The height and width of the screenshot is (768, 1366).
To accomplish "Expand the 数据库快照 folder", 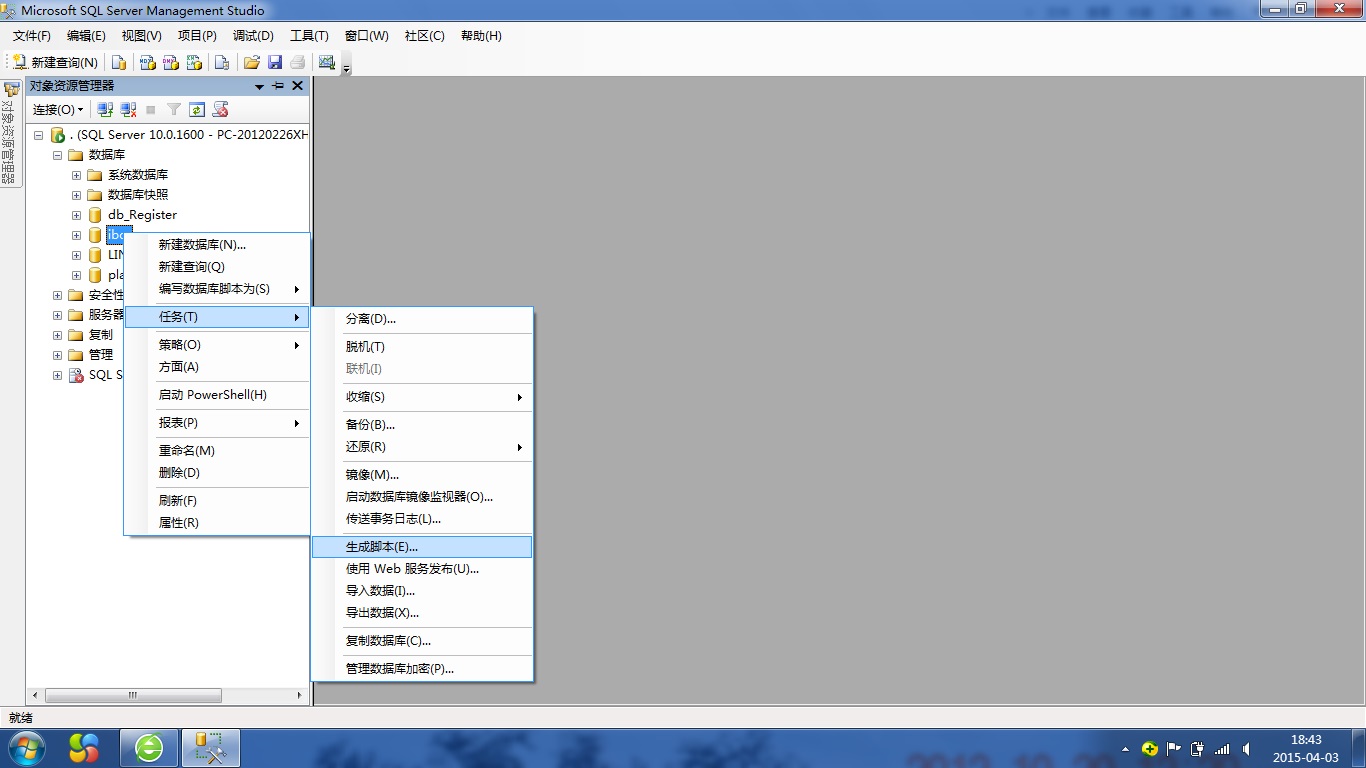I will click(76, 195).
